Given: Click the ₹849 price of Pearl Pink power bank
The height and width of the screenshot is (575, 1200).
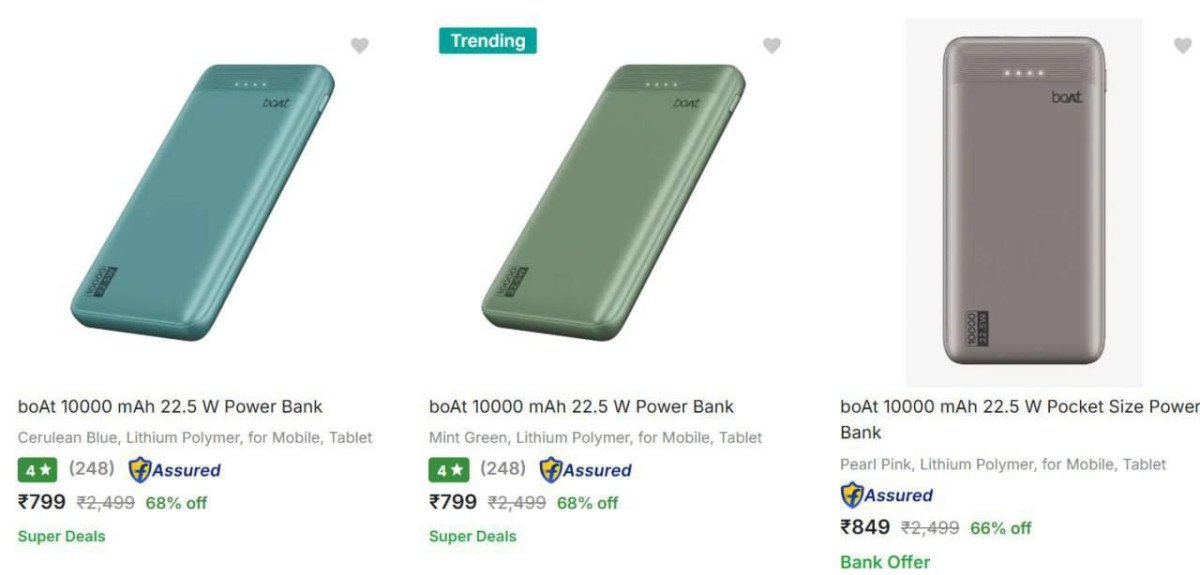Looking at the screenshot, I should pyautogui.click(x=865, y=527).
